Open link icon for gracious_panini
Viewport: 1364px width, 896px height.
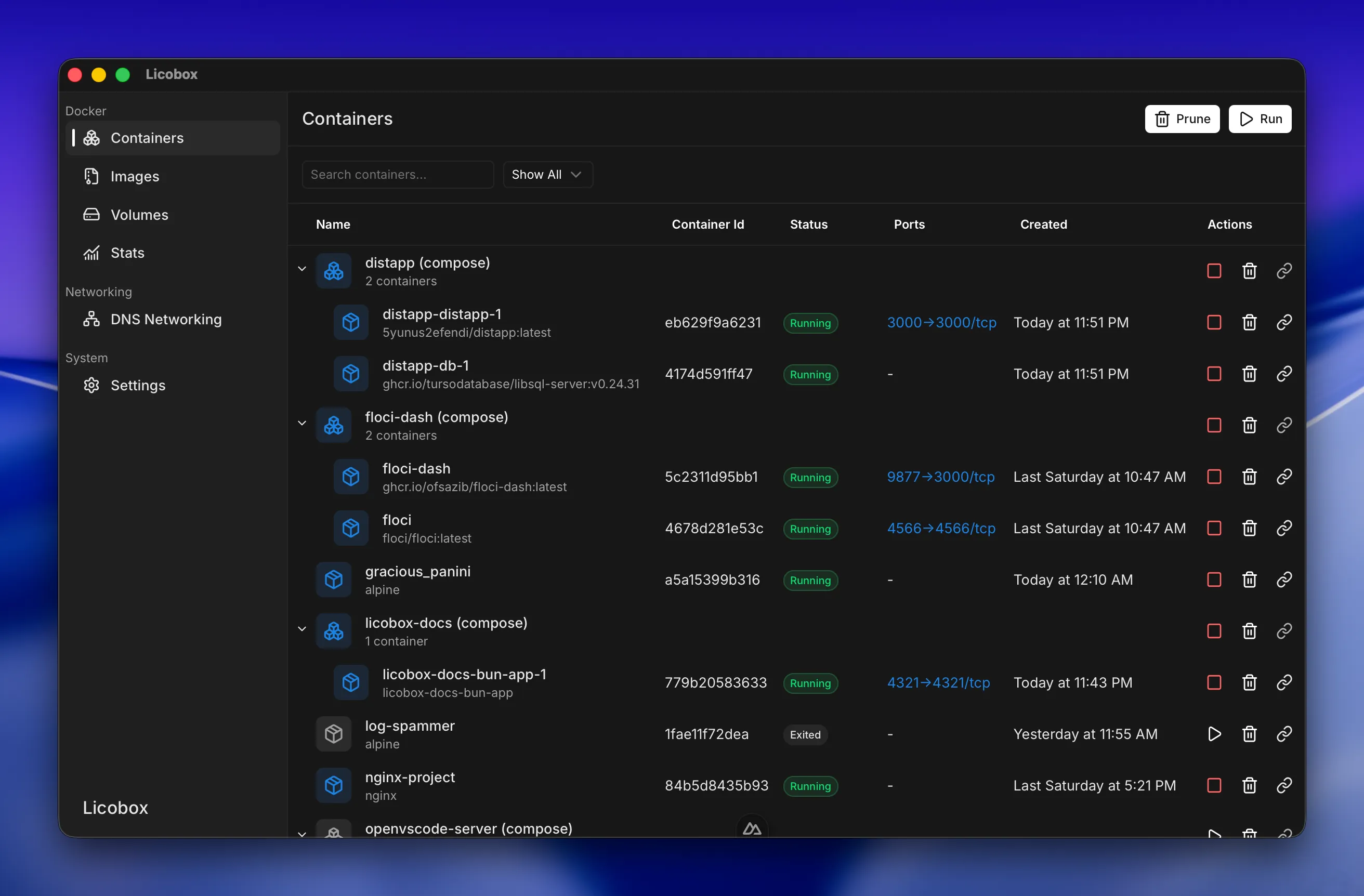[x=1284, y=580]
